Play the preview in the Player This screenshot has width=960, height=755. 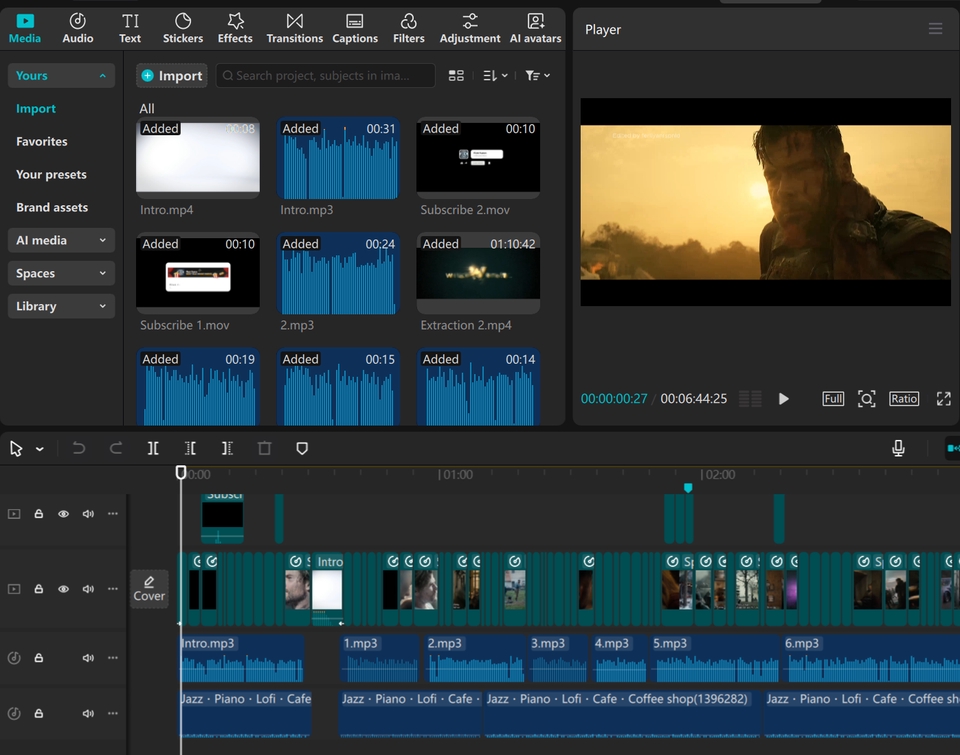click(x=783, y=399)
